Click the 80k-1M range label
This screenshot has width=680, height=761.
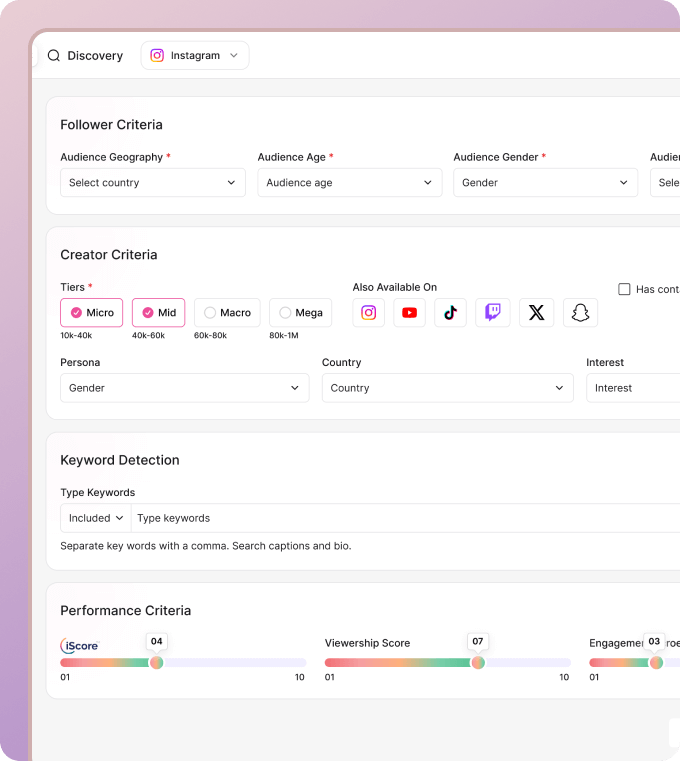click(x=284, y=335)
